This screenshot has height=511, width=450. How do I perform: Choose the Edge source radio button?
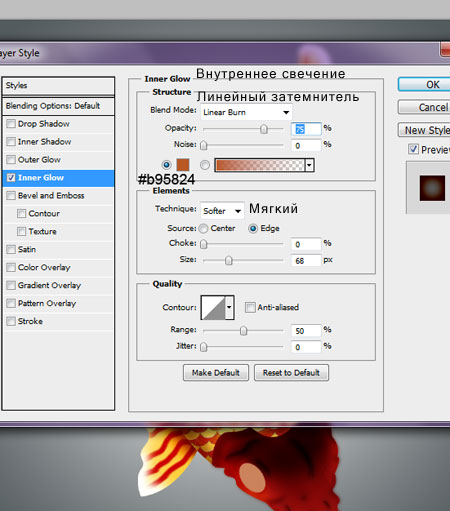click(x=253, y=228)
